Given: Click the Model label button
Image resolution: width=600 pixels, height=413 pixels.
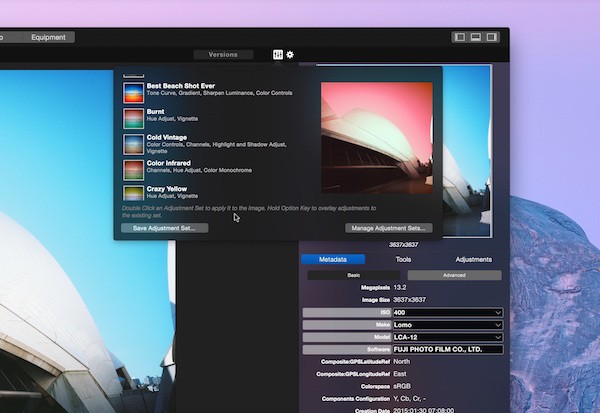Looking at the screenshot, I should (347, 337).
